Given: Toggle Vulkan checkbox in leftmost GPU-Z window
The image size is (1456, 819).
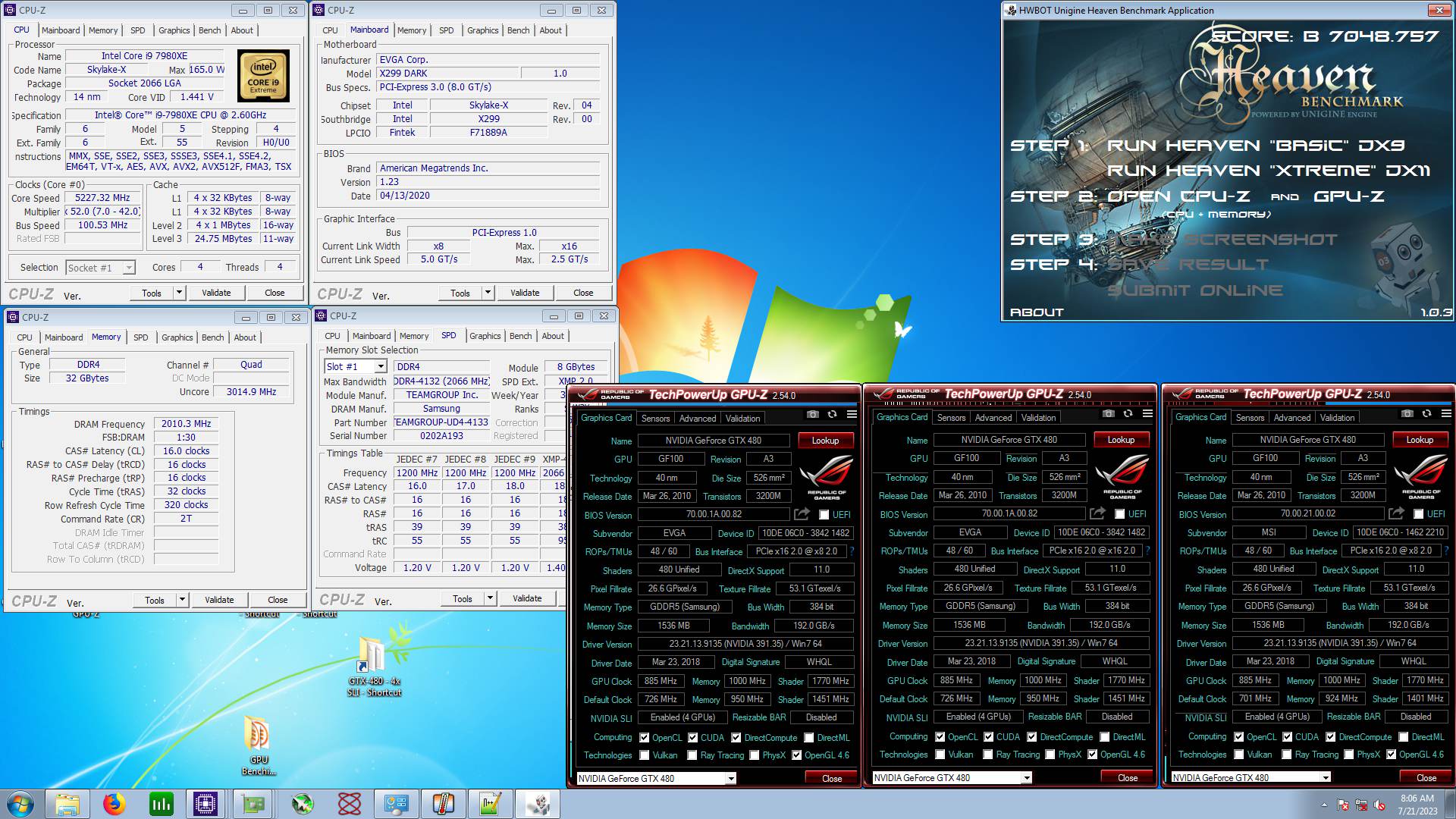Looking at the screenshot, I should (x=645, y=755).
